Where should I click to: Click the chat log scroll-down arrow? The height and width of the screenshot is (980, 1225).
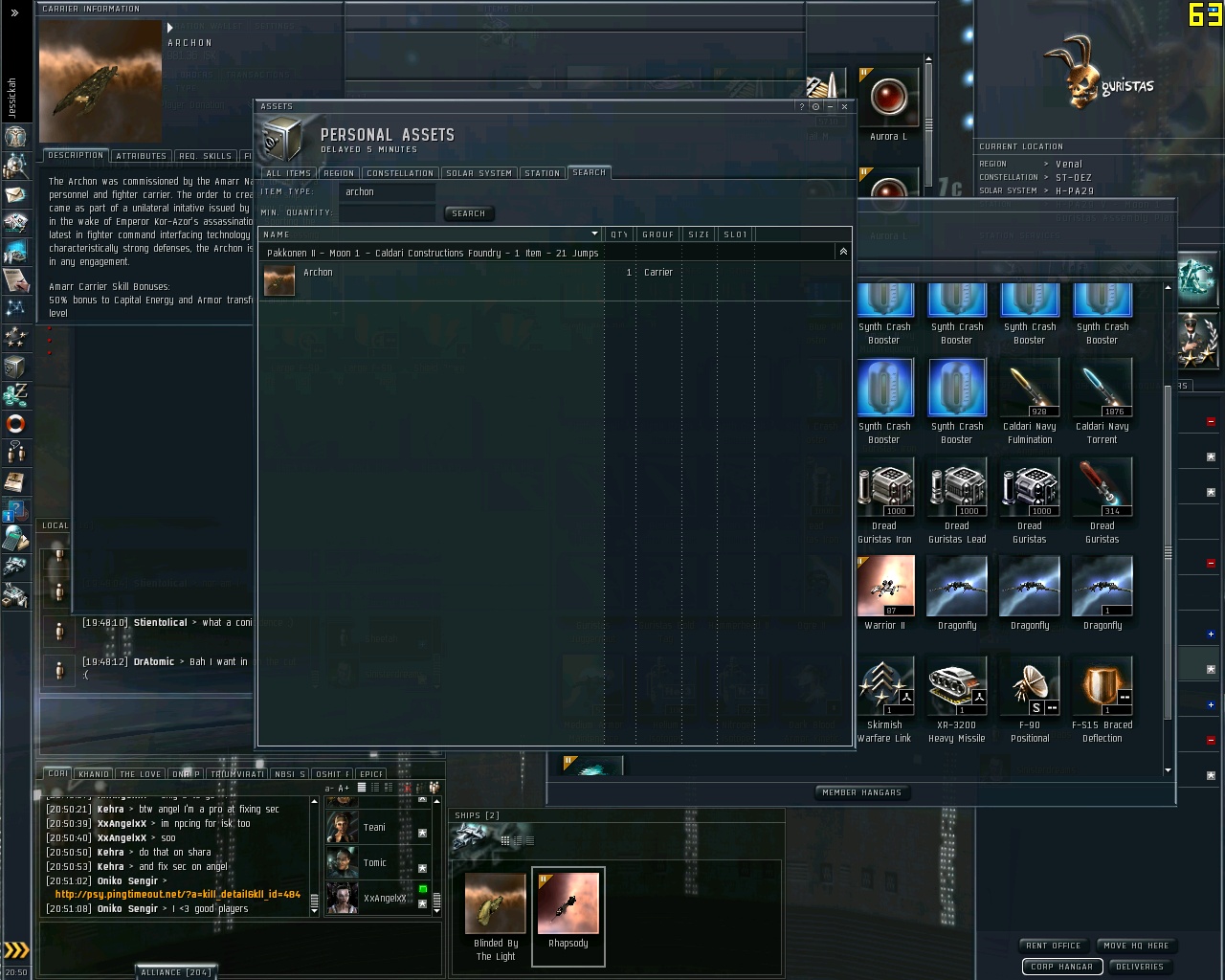[314, 911]
